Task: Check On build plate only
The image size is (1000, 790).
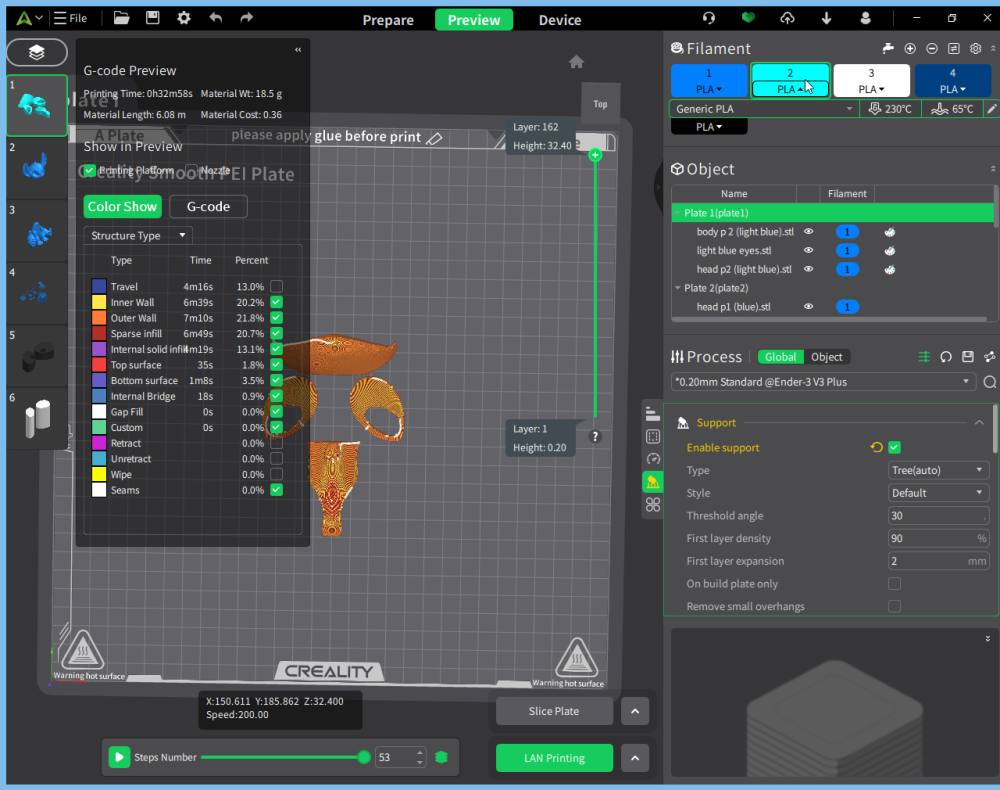Action: 894,583
